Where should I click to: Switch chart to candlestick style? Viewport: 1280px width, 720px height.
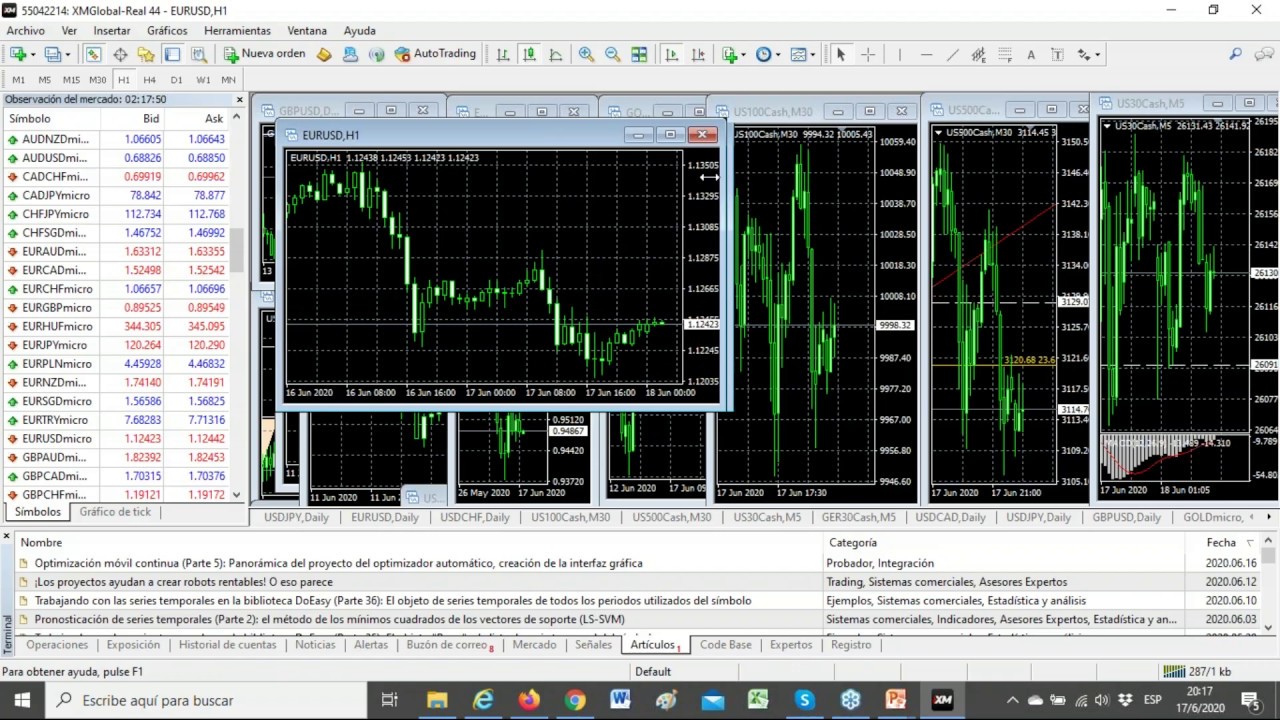click(529, 55)
